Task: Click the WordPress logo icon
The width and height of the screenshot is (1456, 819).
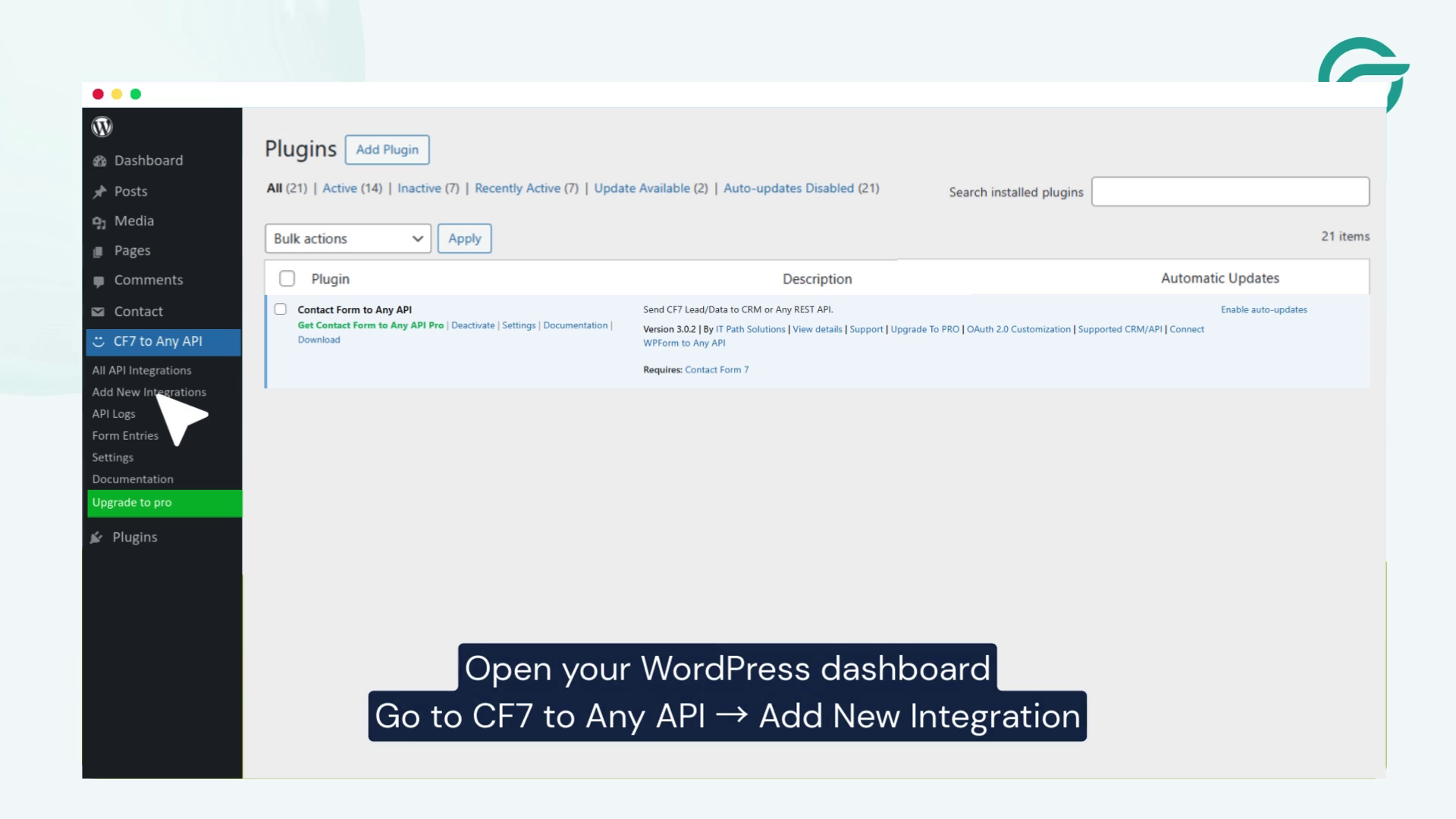Action: (102, 127)
